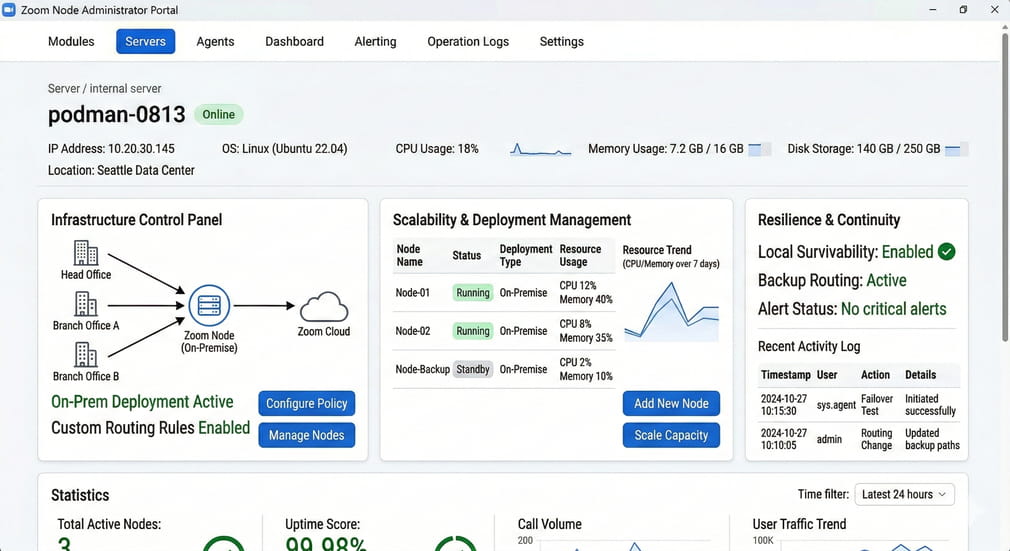Click the Zoom Node server icon in diagram
Viewport: 1010px width, 551px height.
coord(209,305)
